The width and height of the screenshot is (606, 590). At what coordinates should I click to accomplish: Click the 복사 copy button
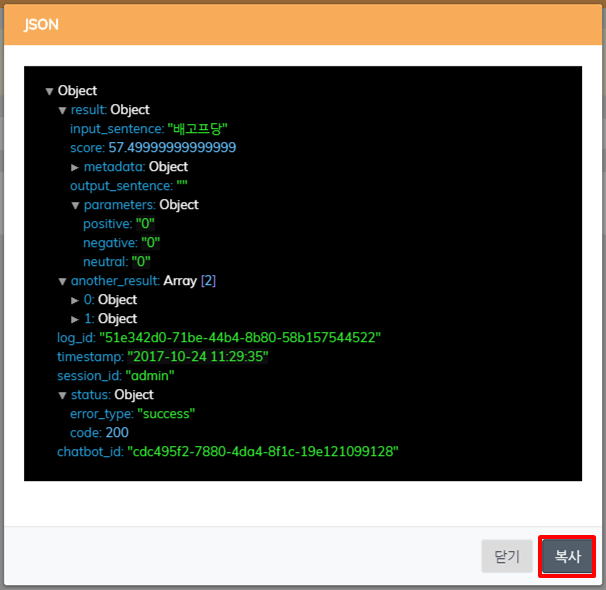coord(567,556)
